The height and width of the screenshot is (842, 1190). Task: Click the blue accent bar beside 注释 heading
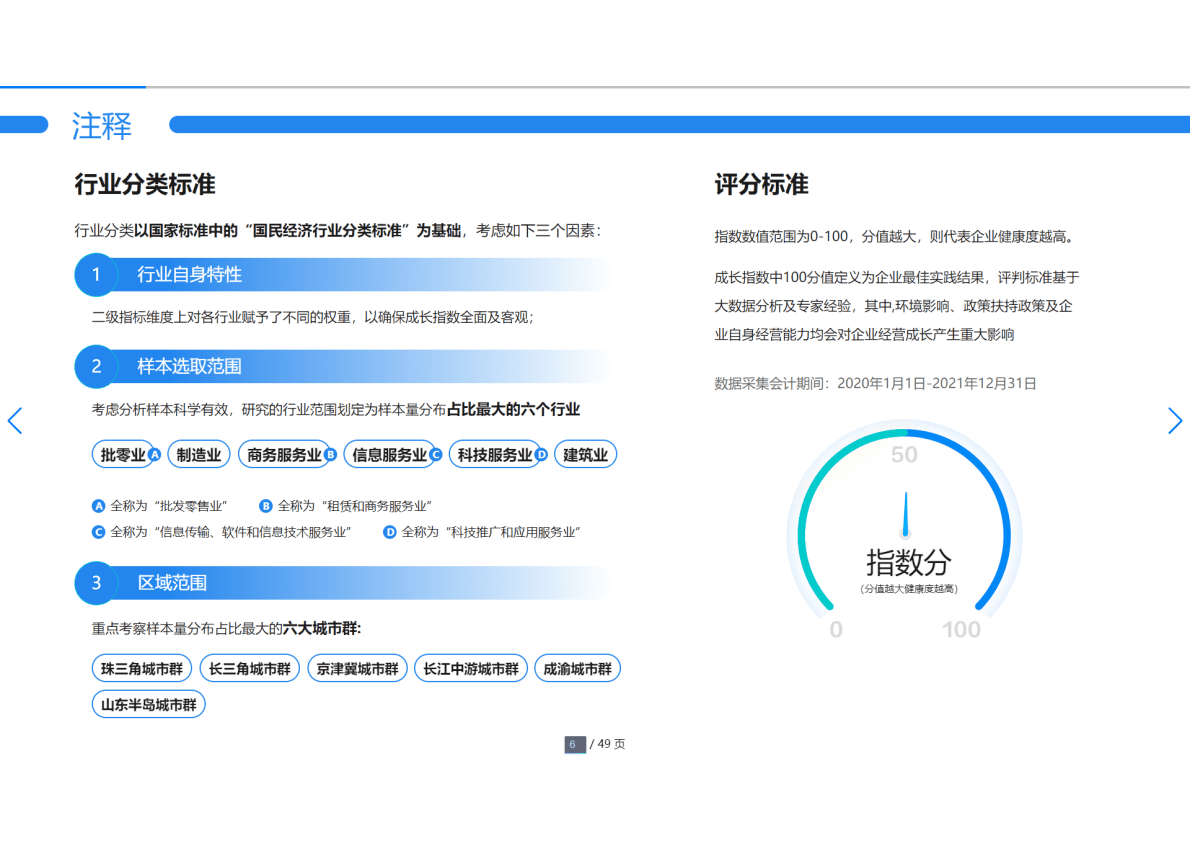[x=24, y=124]
